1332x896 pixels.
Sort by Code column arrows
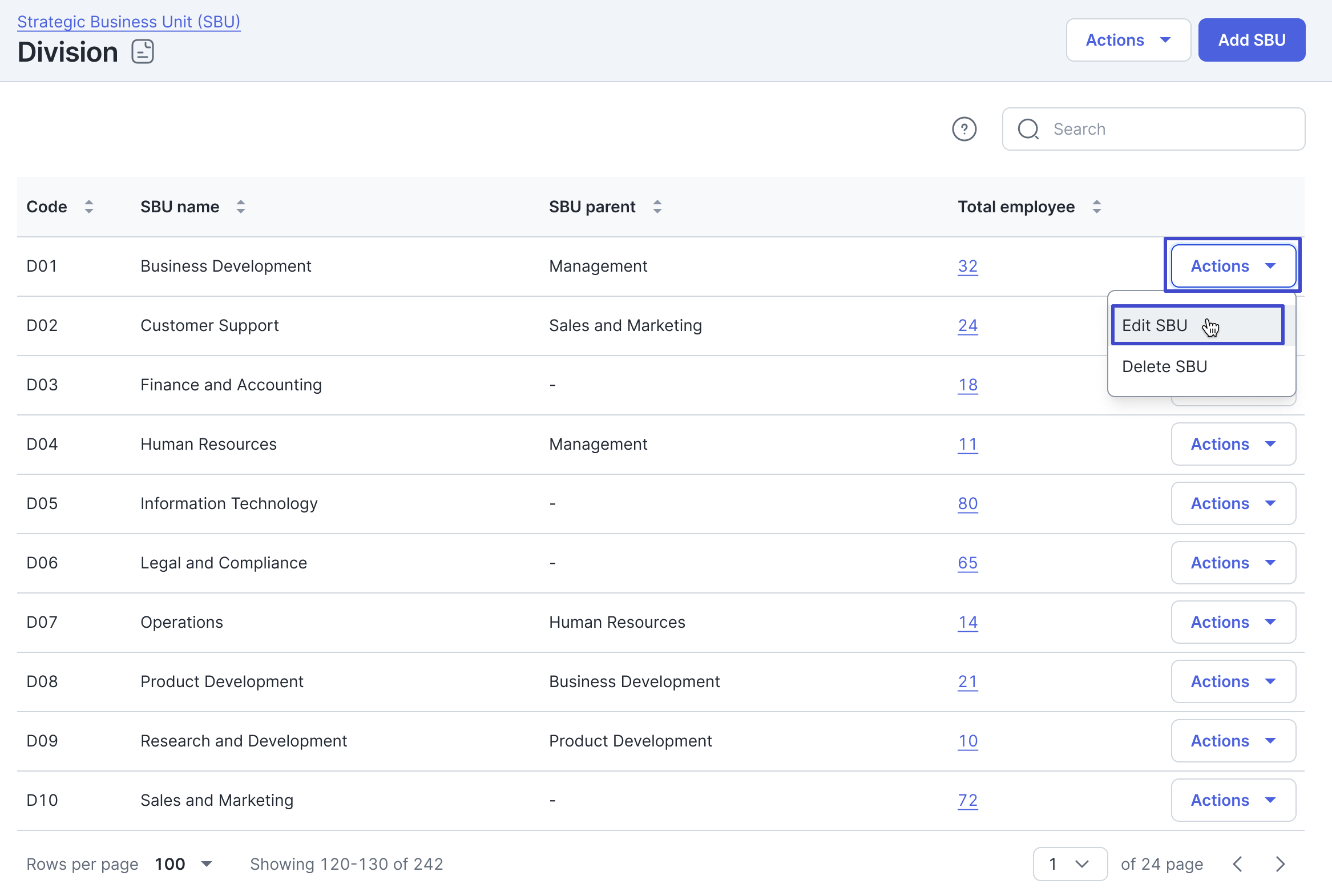[x=88, y=207]
